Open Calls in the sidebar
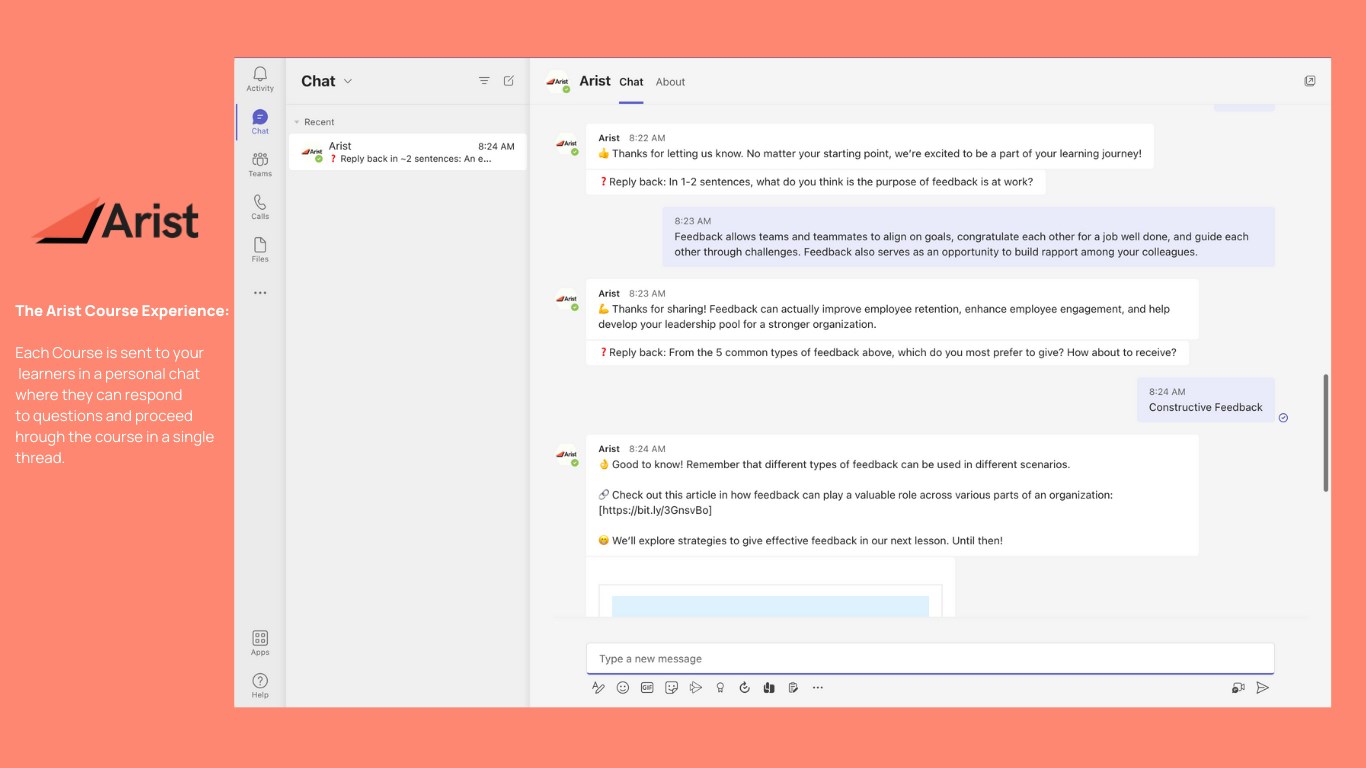 click(260, 207)
